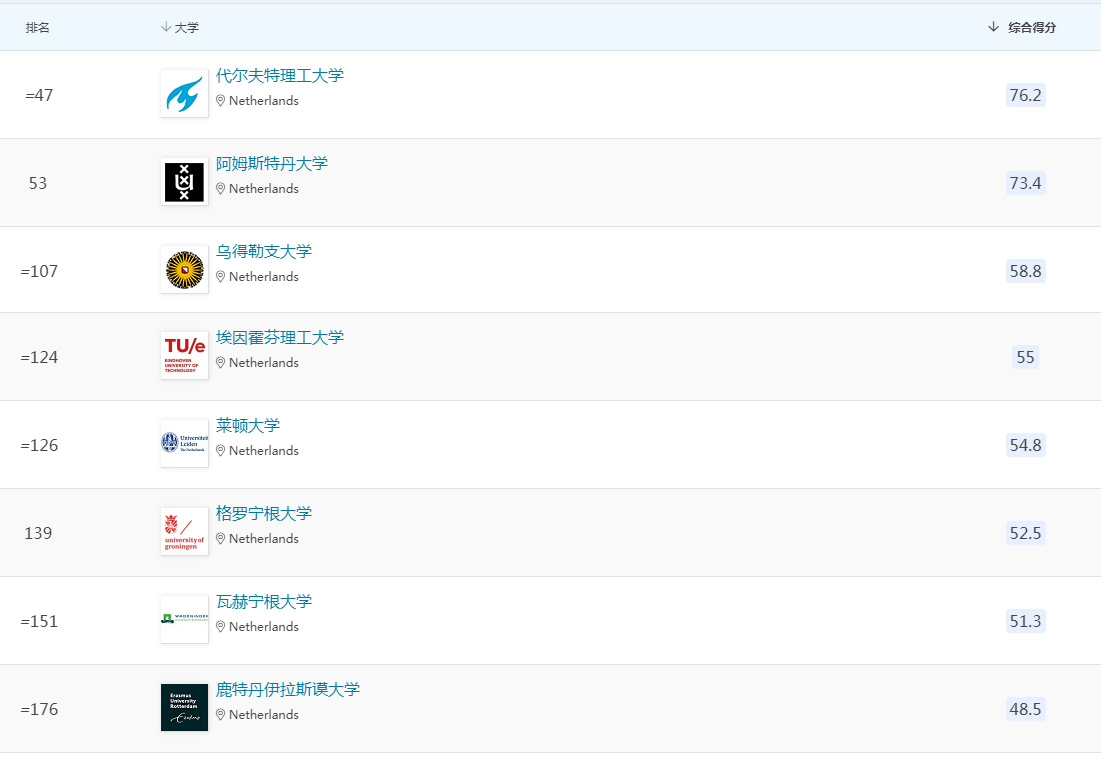Click the University of Amsterdam crest logo
1101x759 pixels.
pyautogui.click(x=184, y=182)
